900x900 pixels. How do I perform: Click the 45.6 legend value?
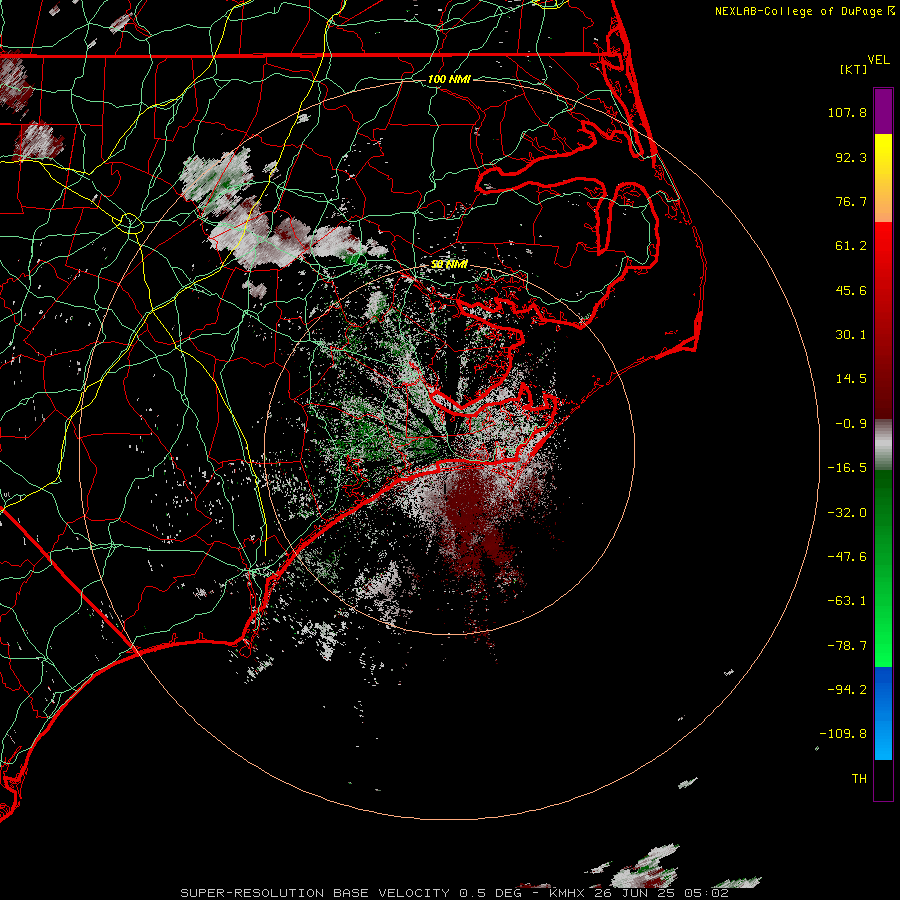coord(851,290)
